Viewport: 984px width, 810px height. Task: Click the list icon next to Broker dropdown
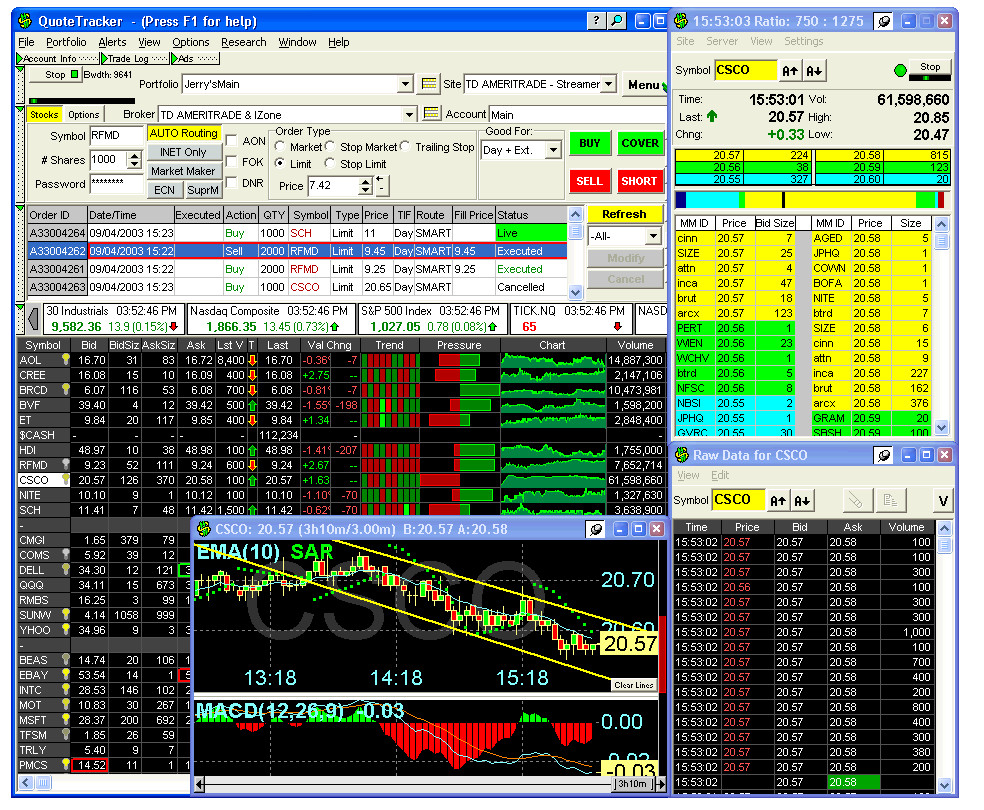point(432,114)
